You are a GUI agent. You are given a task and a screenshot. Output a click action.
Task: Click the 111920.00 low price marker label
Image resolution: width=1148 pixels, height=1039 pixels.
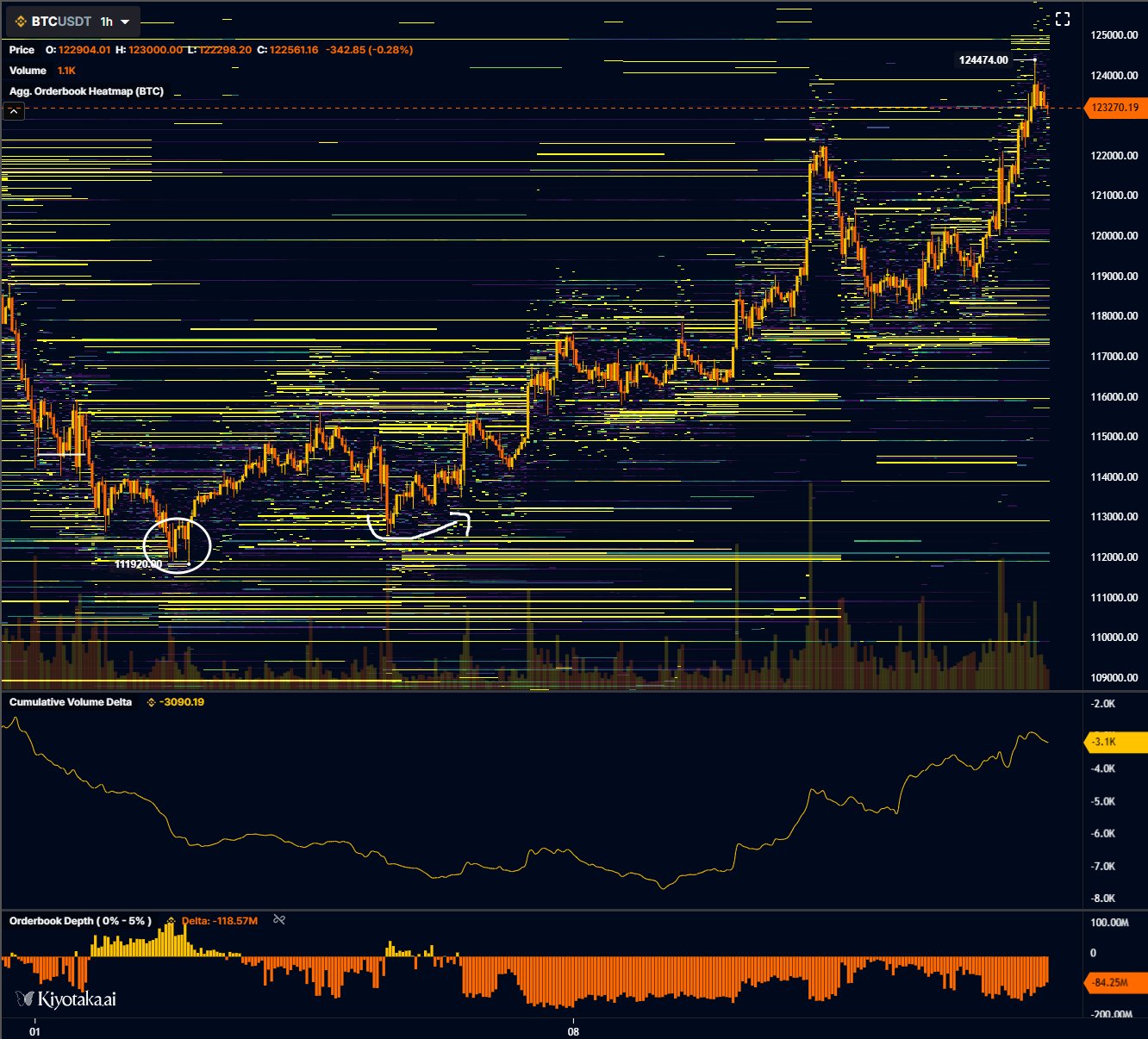(138, 564)
